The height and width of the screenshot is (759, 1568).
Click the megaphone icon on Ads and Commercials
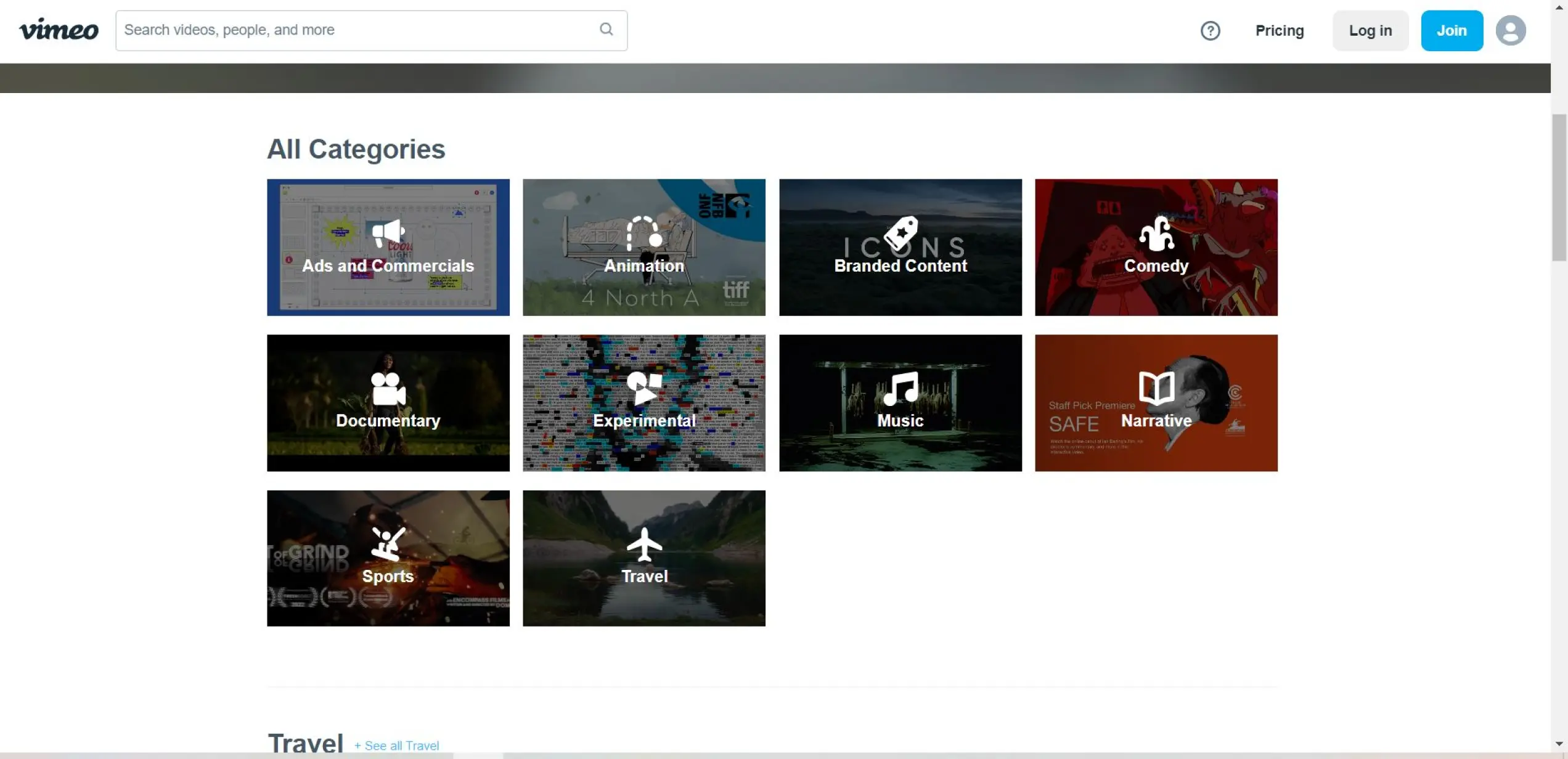[x=388, y=233]
